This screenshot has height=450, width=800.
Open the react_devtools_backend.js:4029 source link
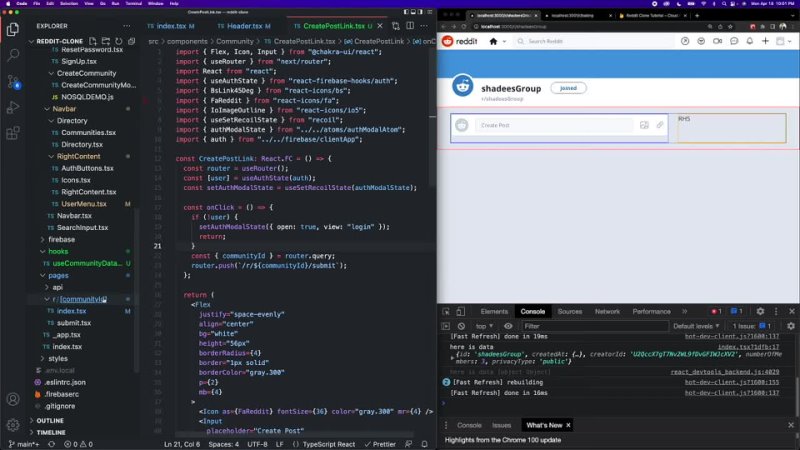coord(724,372)
